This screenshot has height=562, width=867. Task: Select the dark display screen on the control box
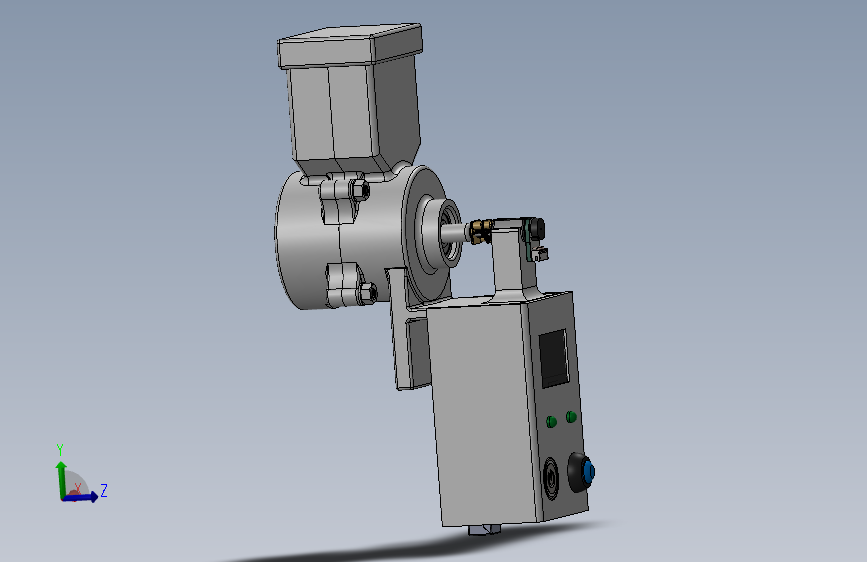tap(553, 358)
